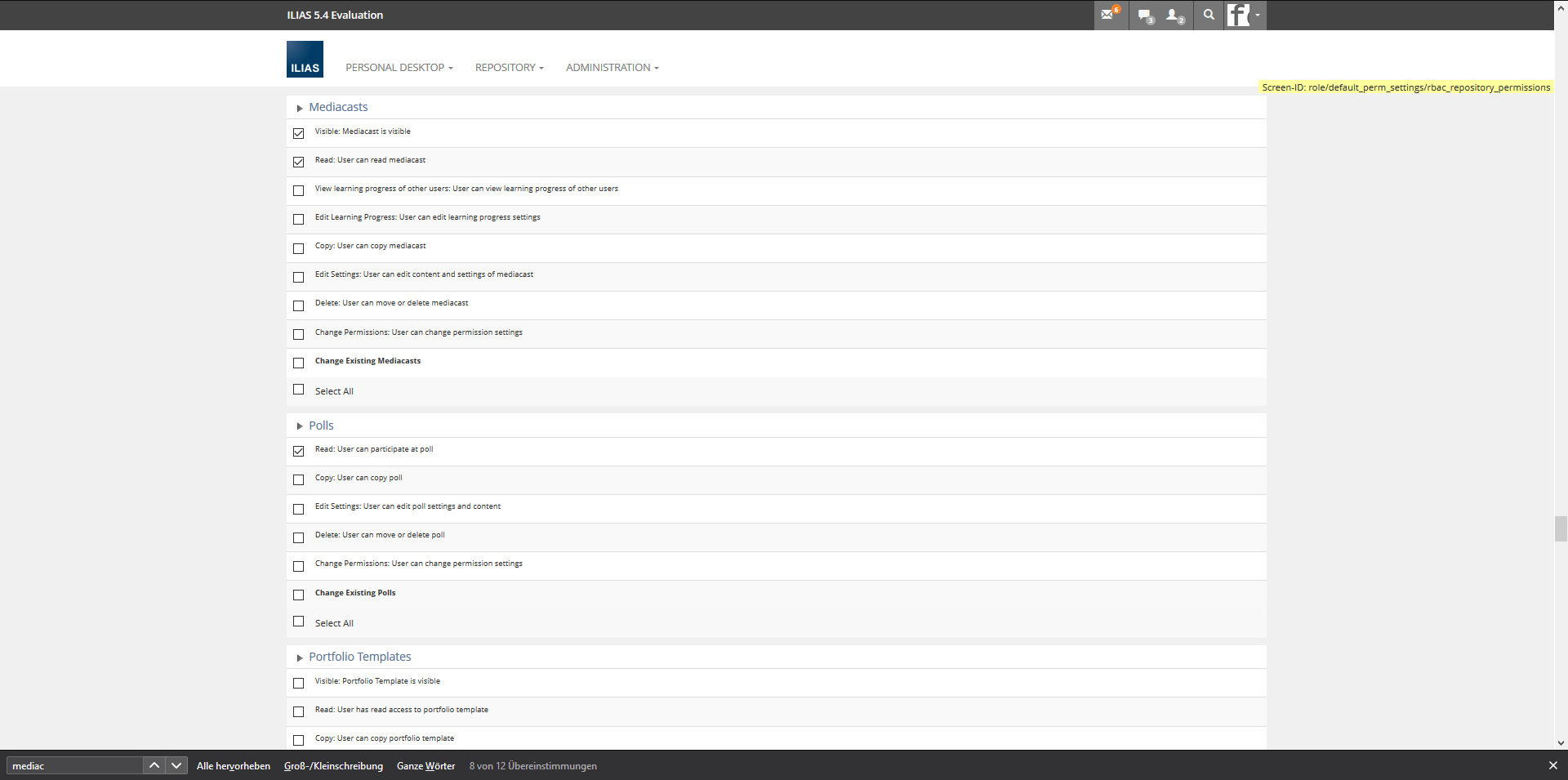Viewport: 1568px width, 780px height.
Task: Collapse the Polls section
Action: (300, 426)
